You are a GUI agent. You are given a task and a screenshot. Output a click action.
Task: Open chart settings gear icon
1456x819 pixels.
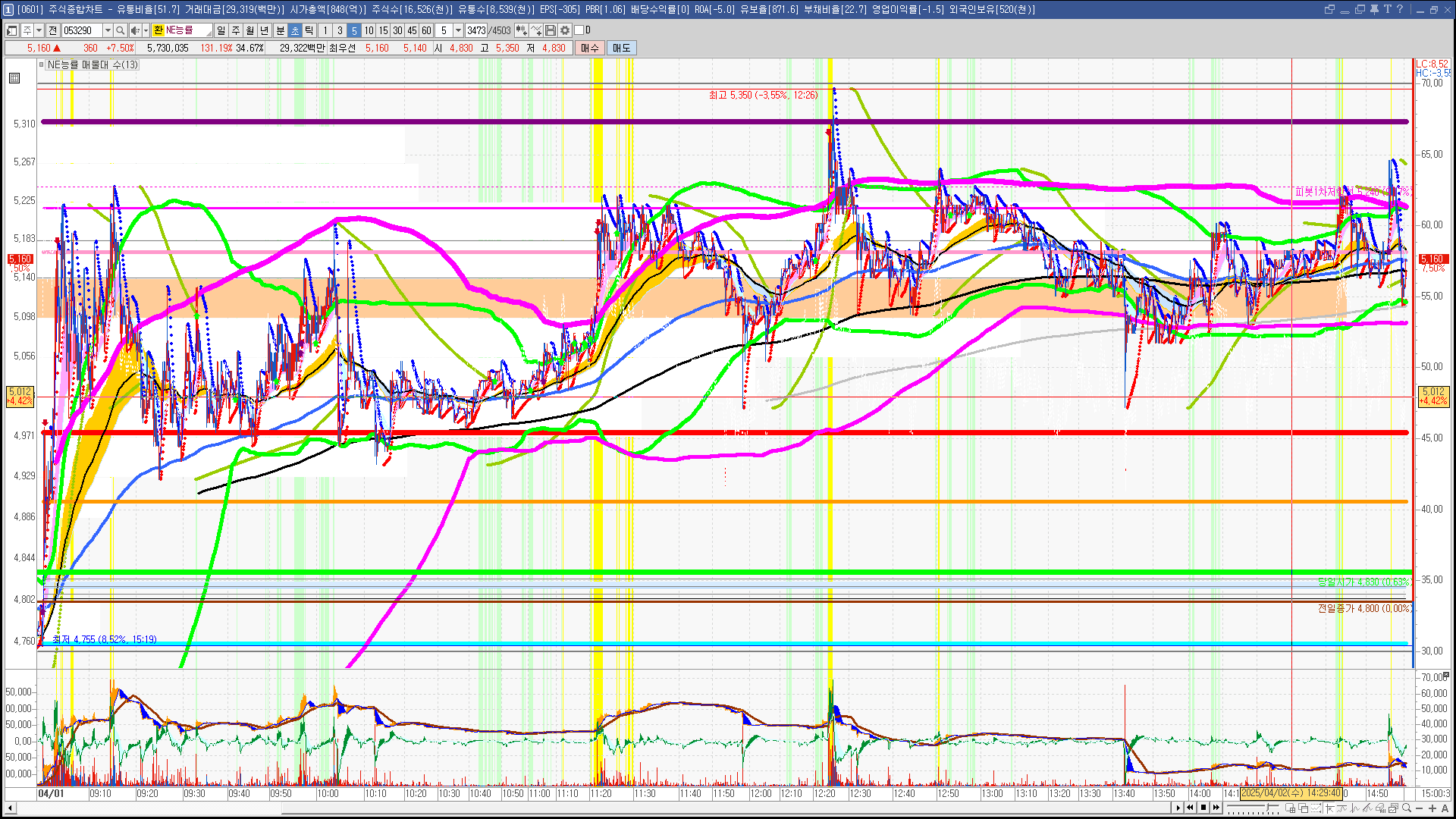[565, 30]
